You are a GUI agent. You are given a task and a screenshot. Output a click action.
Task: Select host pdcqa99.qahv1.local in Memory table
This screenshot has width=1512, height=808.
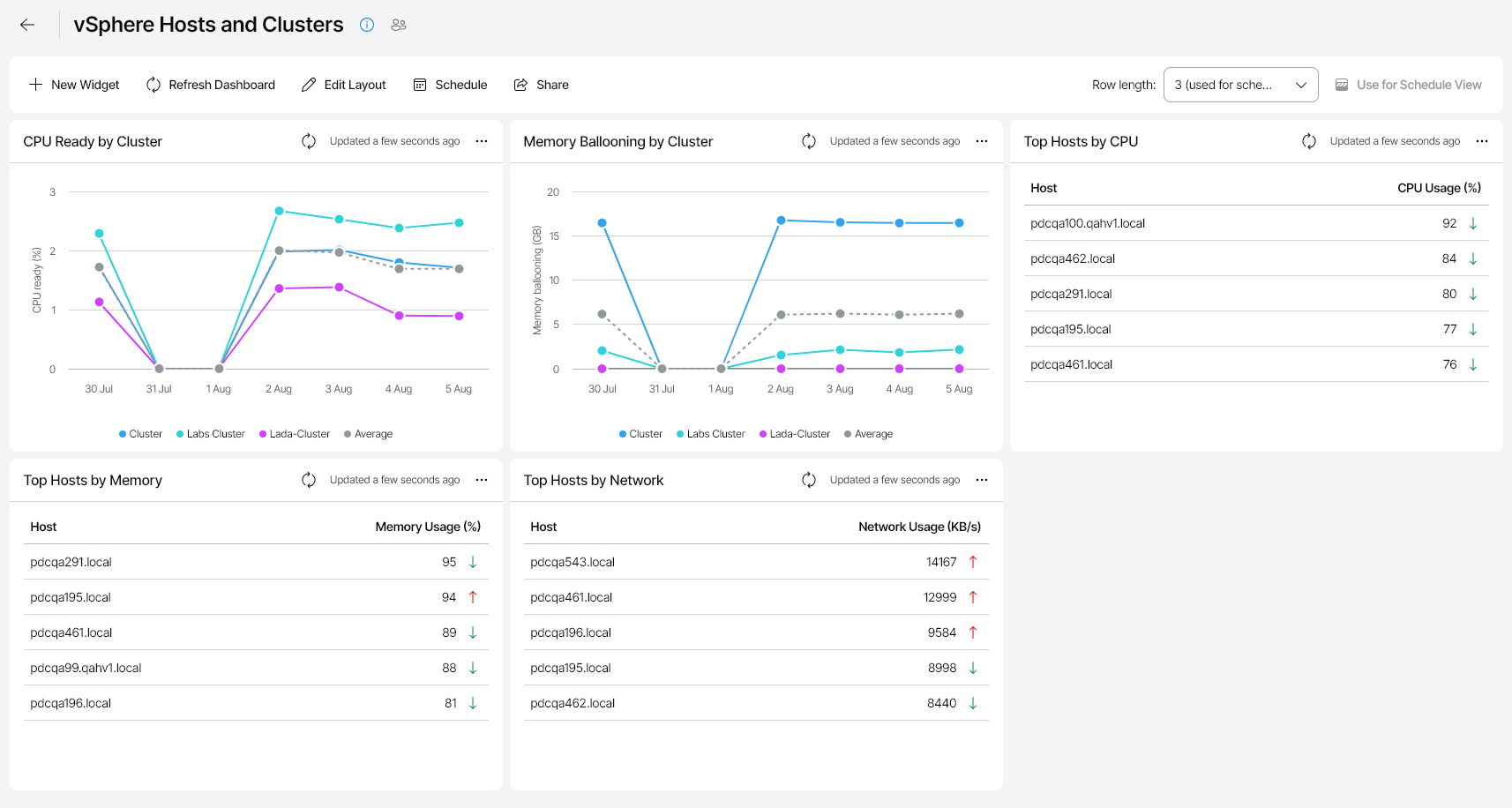pyautogui.click(x=86, y=668)
